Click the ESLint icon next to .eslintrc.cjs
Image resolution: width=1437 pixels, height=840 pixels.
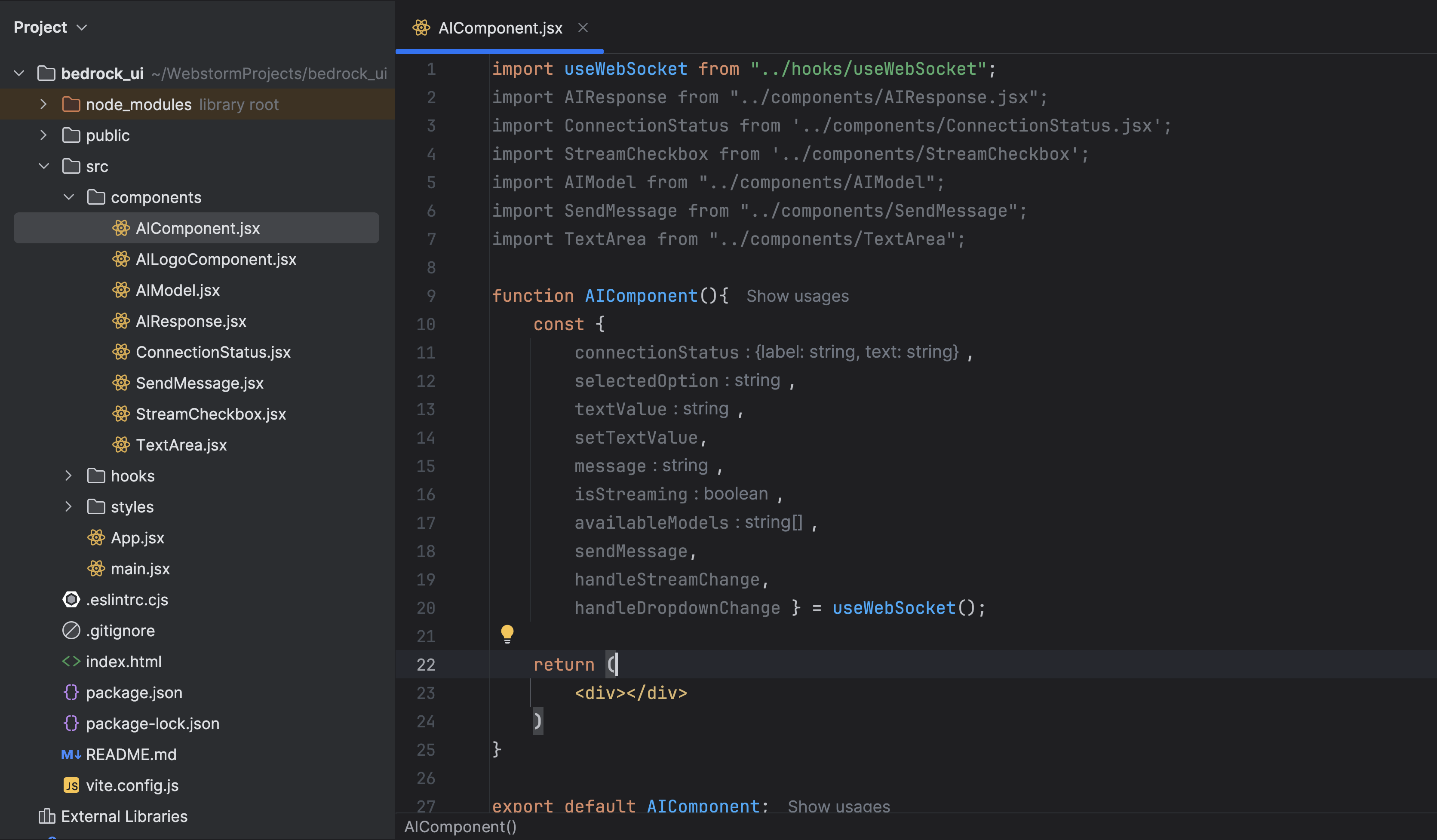click(71, 599)
